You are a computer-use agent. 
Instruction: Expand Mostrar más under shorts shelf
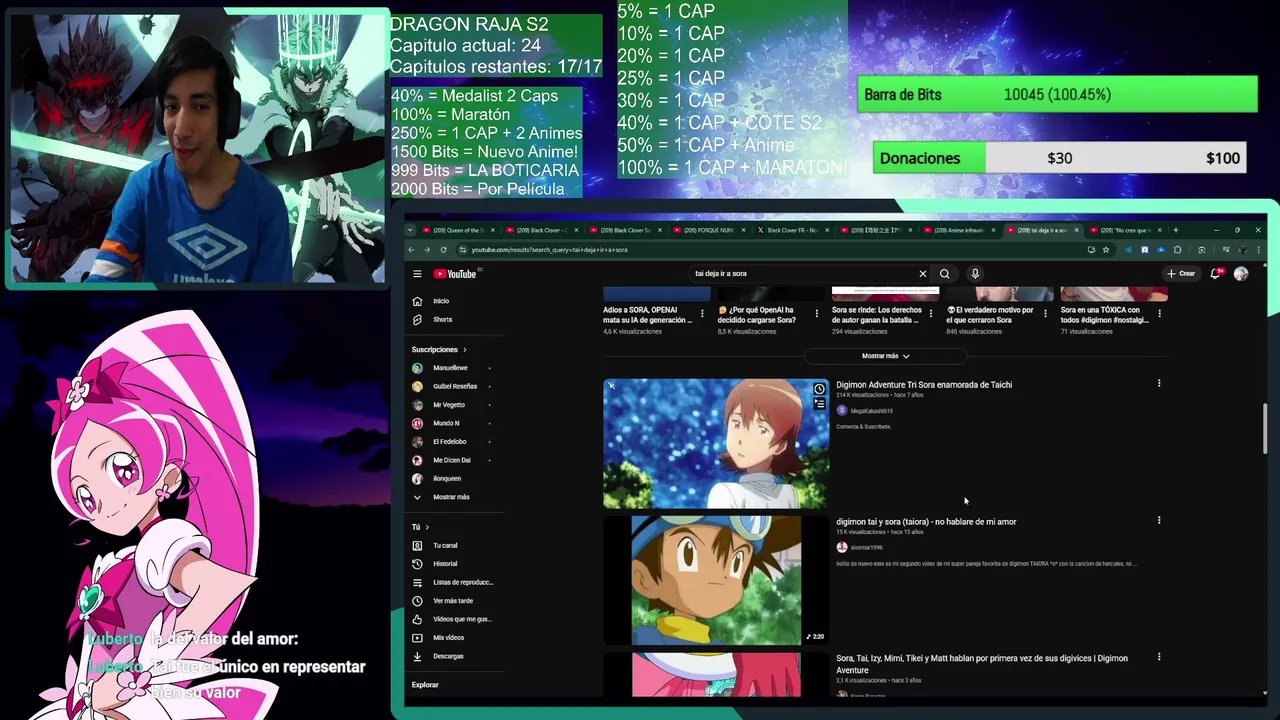point(886,356)
